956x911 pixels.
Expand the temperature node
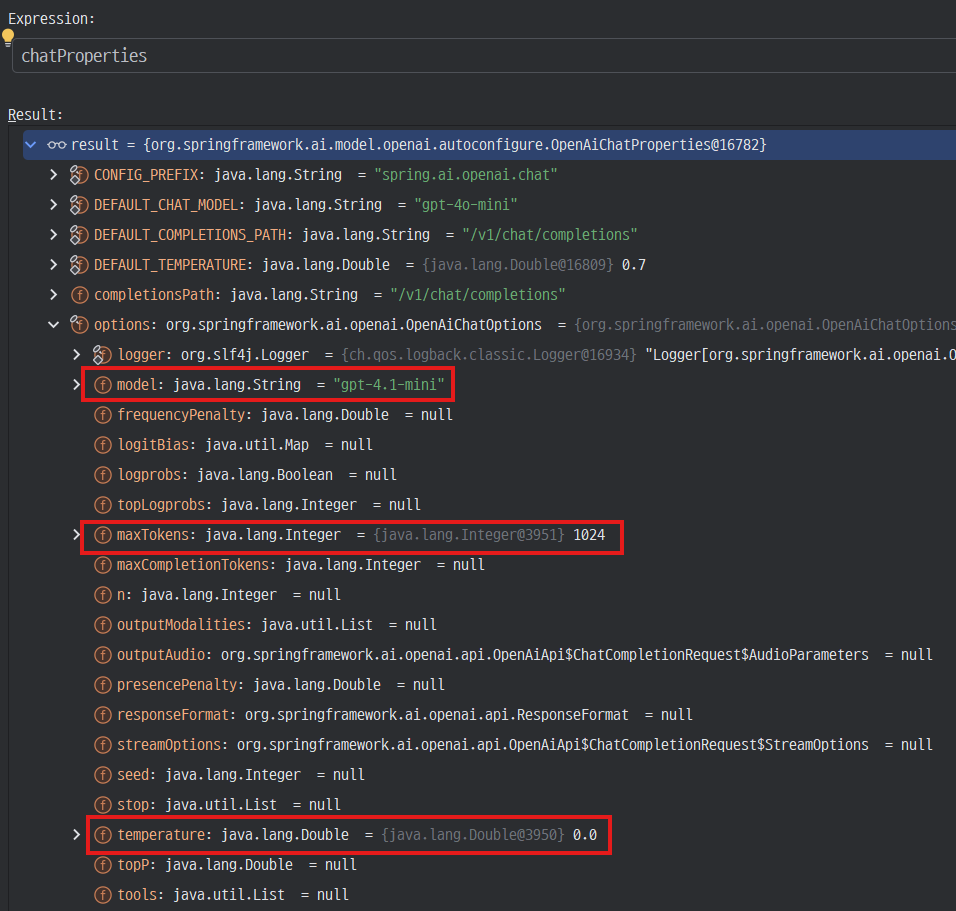(x=76, y=834)
